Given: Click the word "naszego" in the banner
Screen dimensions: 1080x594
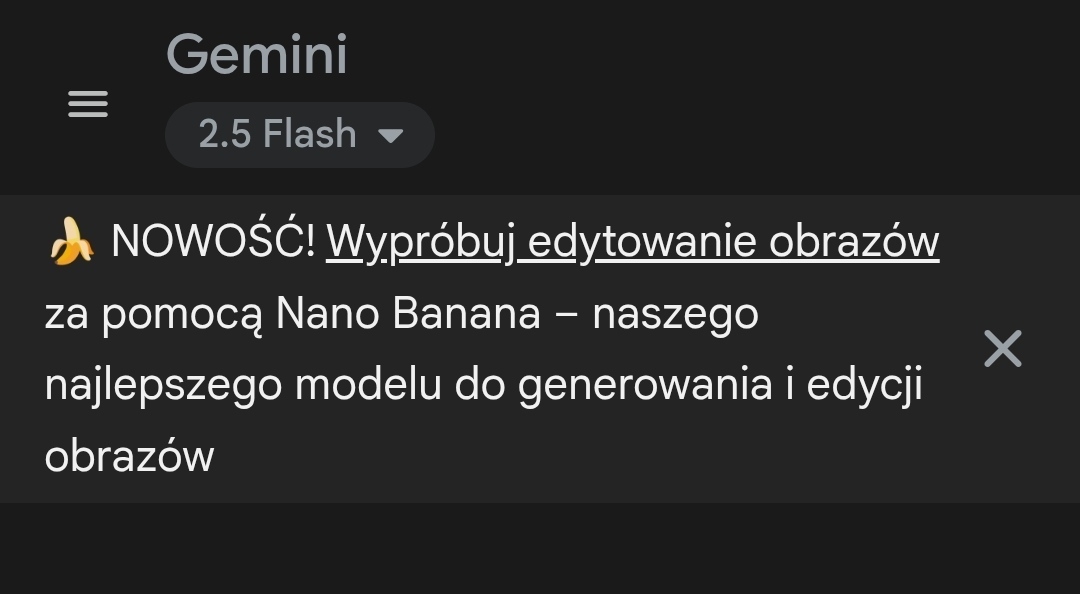Looking at the screenshot, I should click(675, 314).
